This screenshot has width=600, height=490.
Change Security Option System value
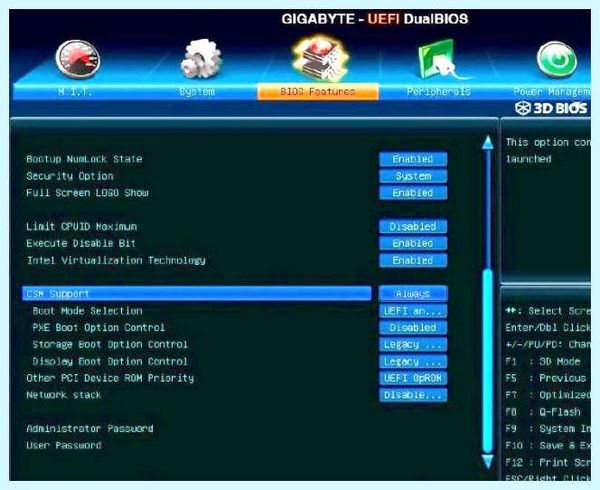(x=413, y=176)
